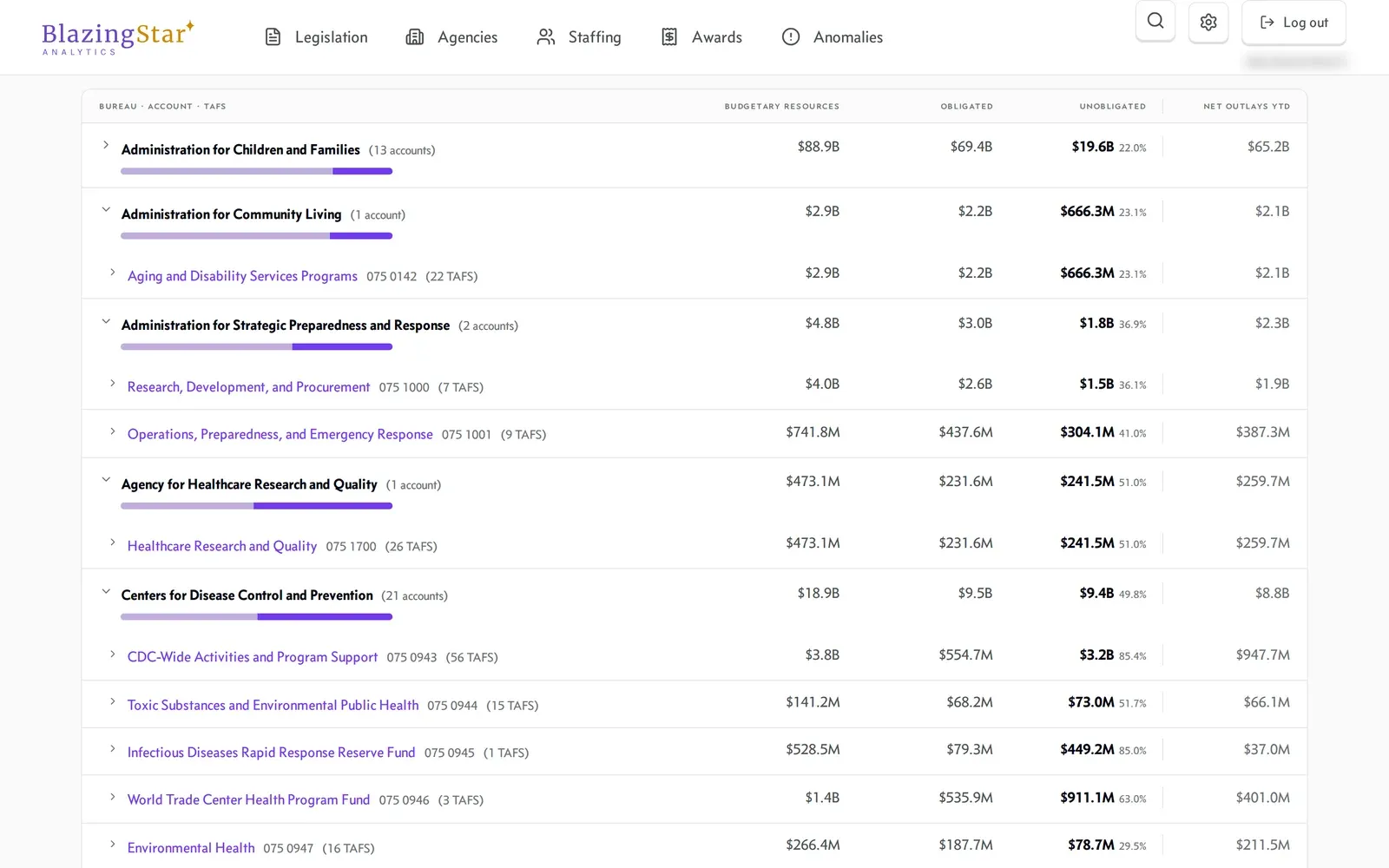Click the $19.6B unobligated value
This screenshot has width=1389, height=868.
tap(1092, 147)
